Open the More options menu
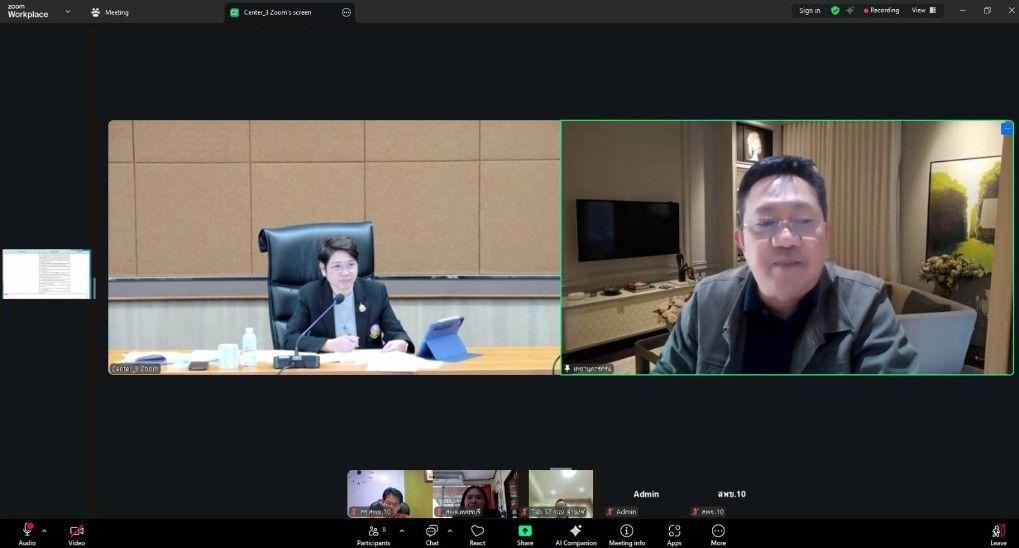 pos(718,532)
